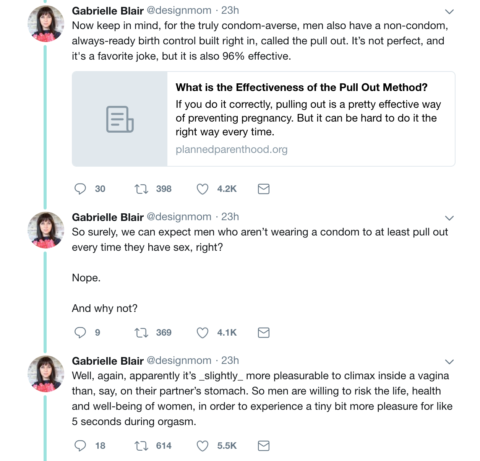This screenshot has width=480, height=461.
Task: Open the article placeholder thumbnail in link card
Action: pyautogui.click(x=120, y=119)
